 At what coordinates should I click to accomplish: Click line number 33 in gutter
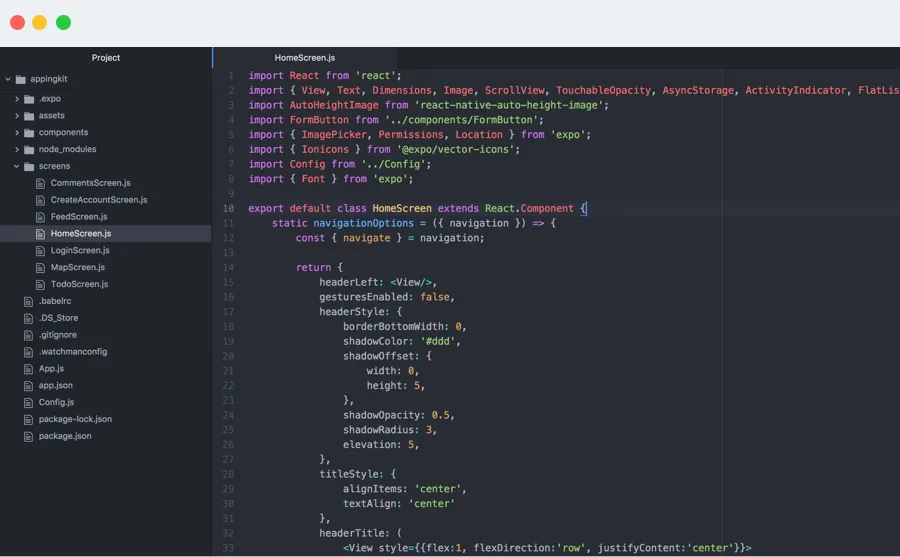click(228, 548)
